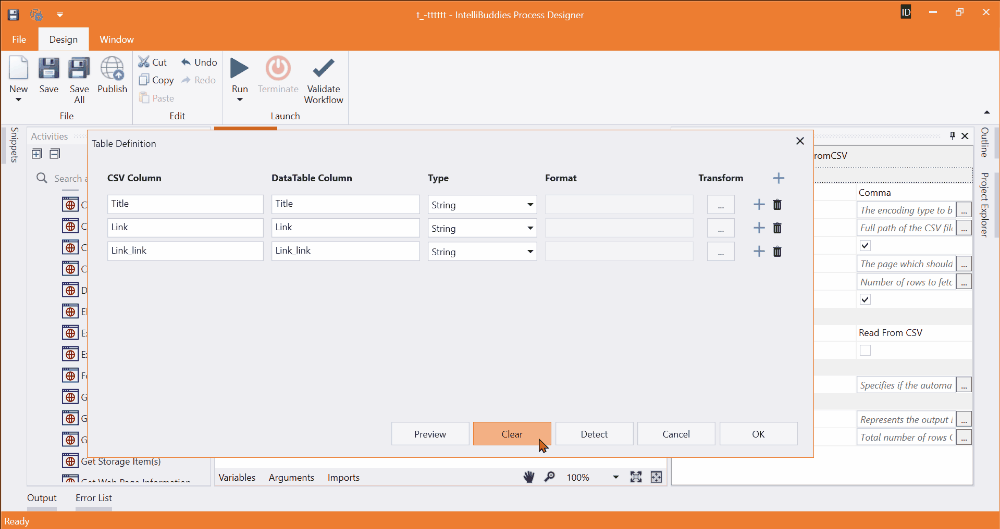Open the zoom 100% dropdown

(x=615, y=477)
